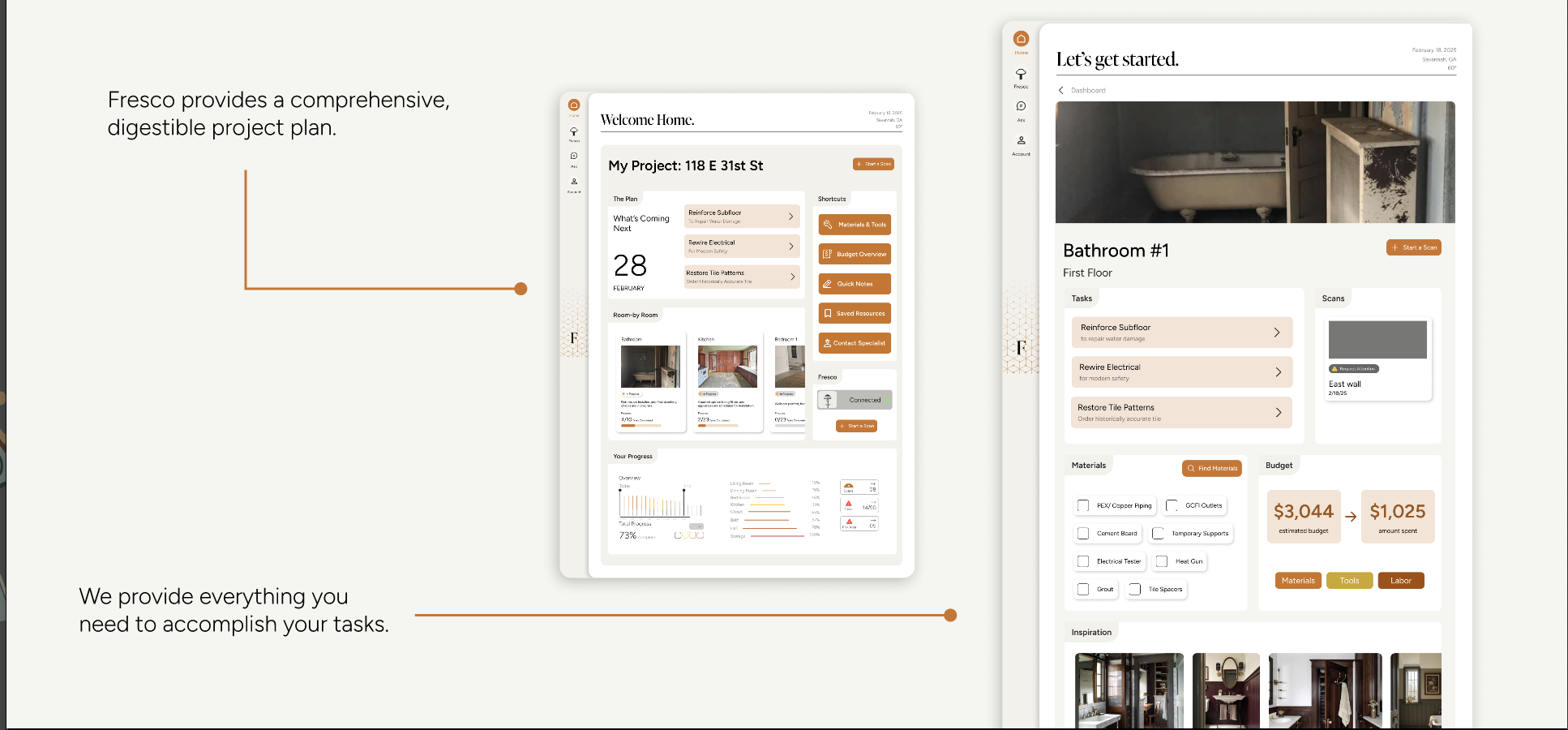Select Home icon in Welcome Home sidebar

pos(574,105)
